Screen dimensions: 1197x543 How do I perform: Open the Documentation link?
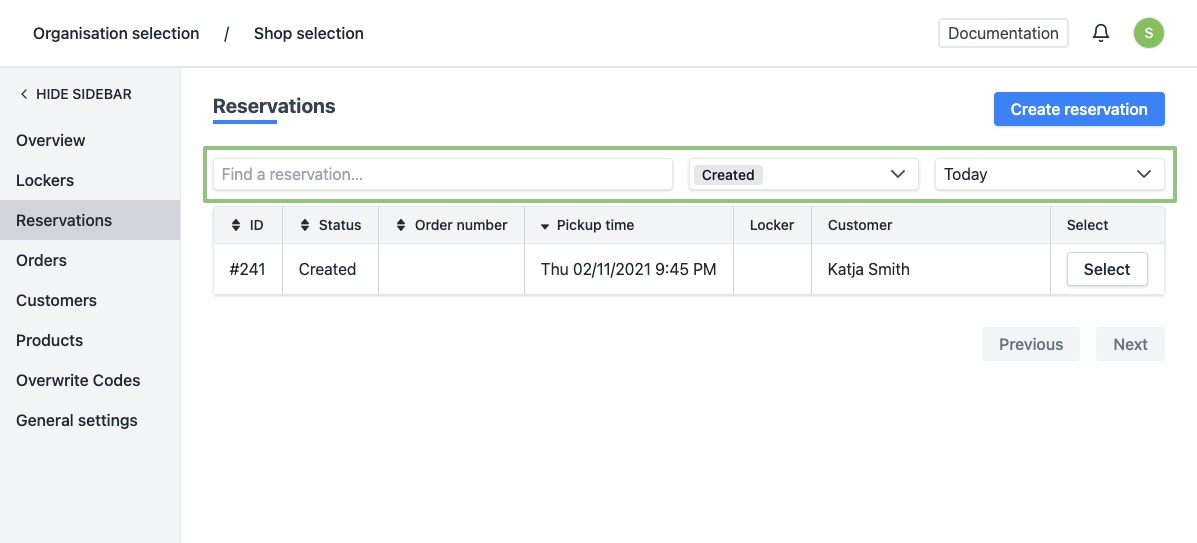(1003, 33)
